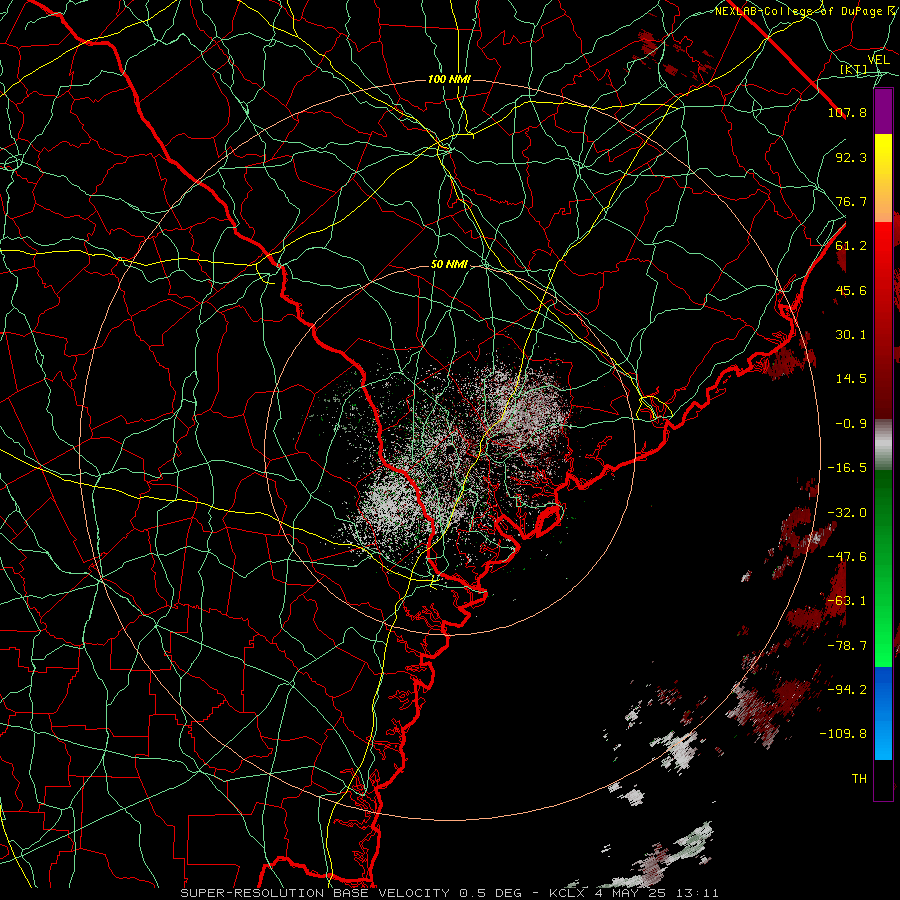900x900 pixels.
Task: Select the -63.1 velocity scale value
Action: pyautogui.click(x=847, y=601)
